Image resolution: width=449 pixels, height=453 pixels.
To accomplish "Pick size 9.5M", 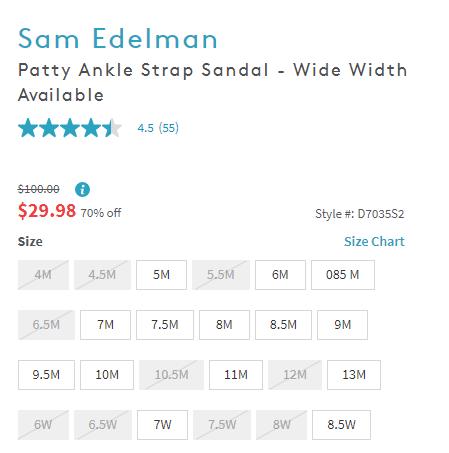I will (x=46, y=375).
